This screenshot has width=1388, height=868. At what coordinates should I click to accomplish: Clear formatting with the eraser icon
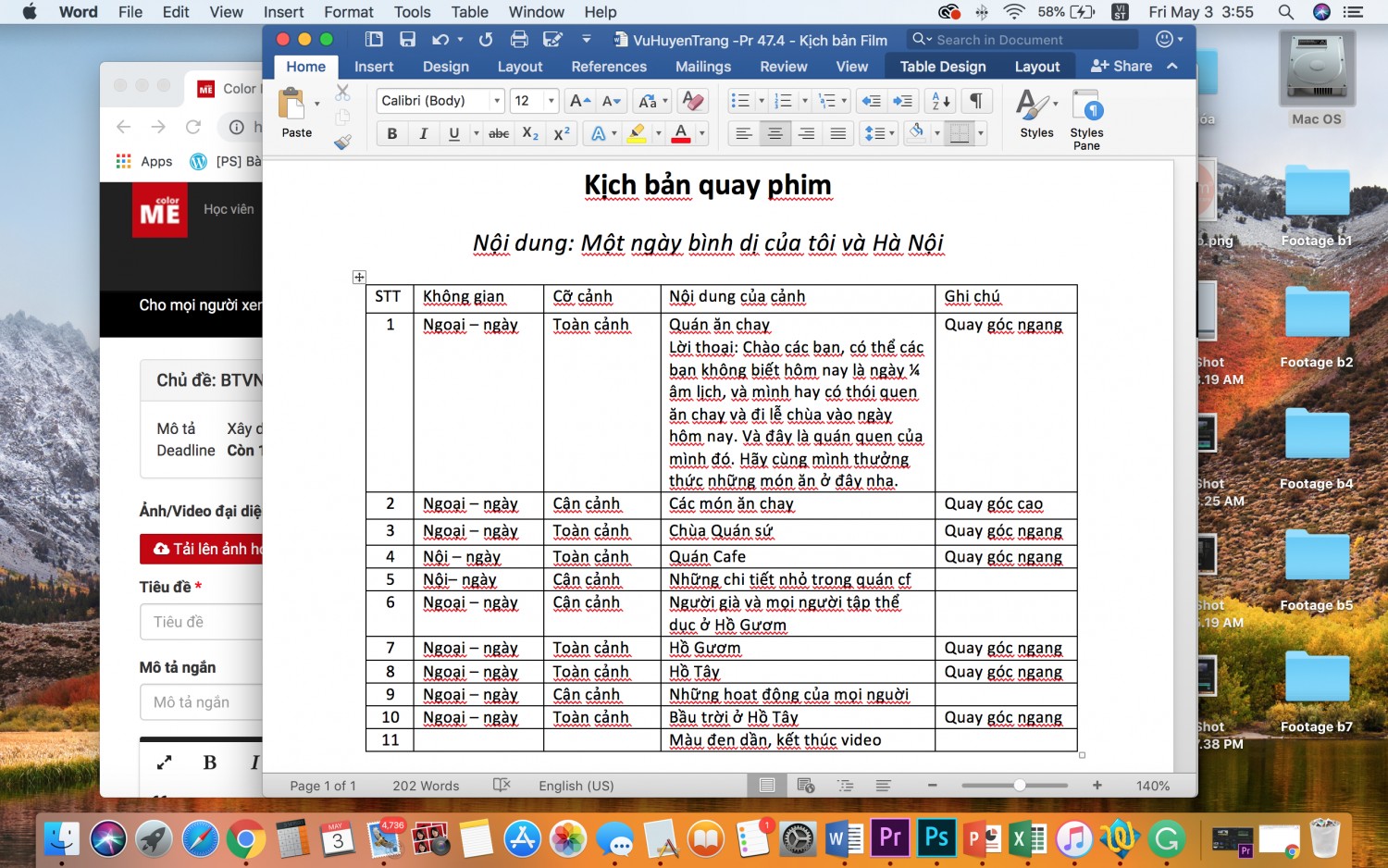pos(692,100)
